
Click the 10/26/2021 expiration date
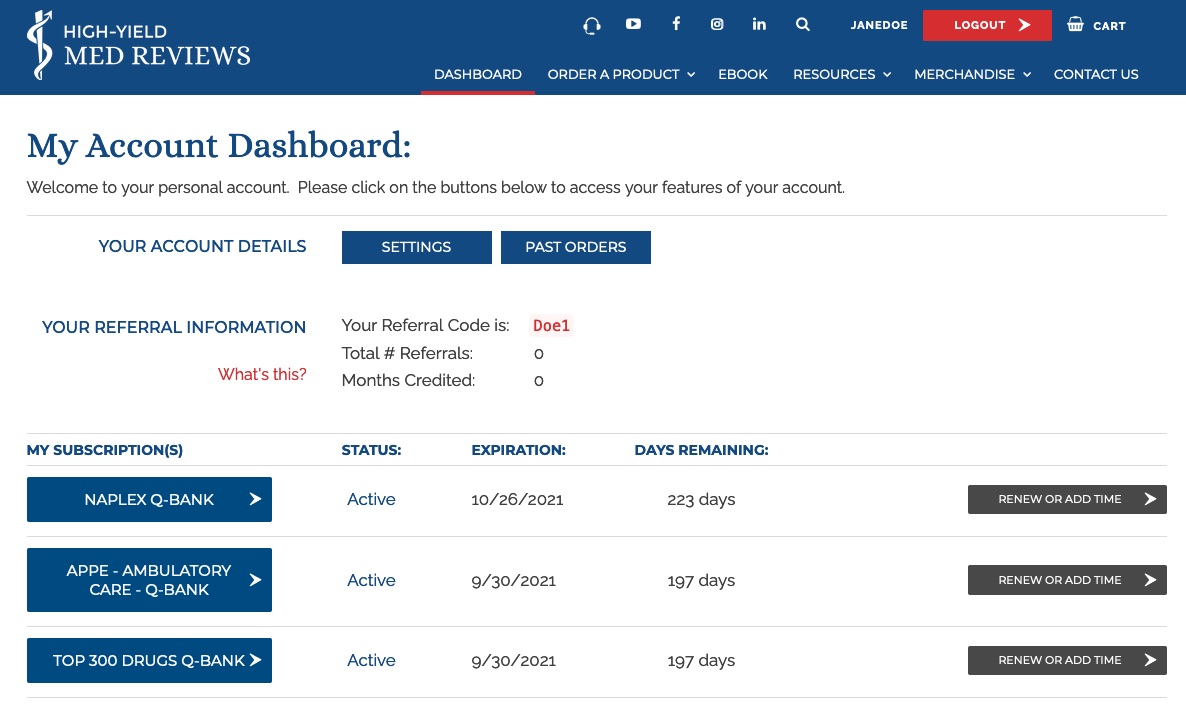click(517, 500)
